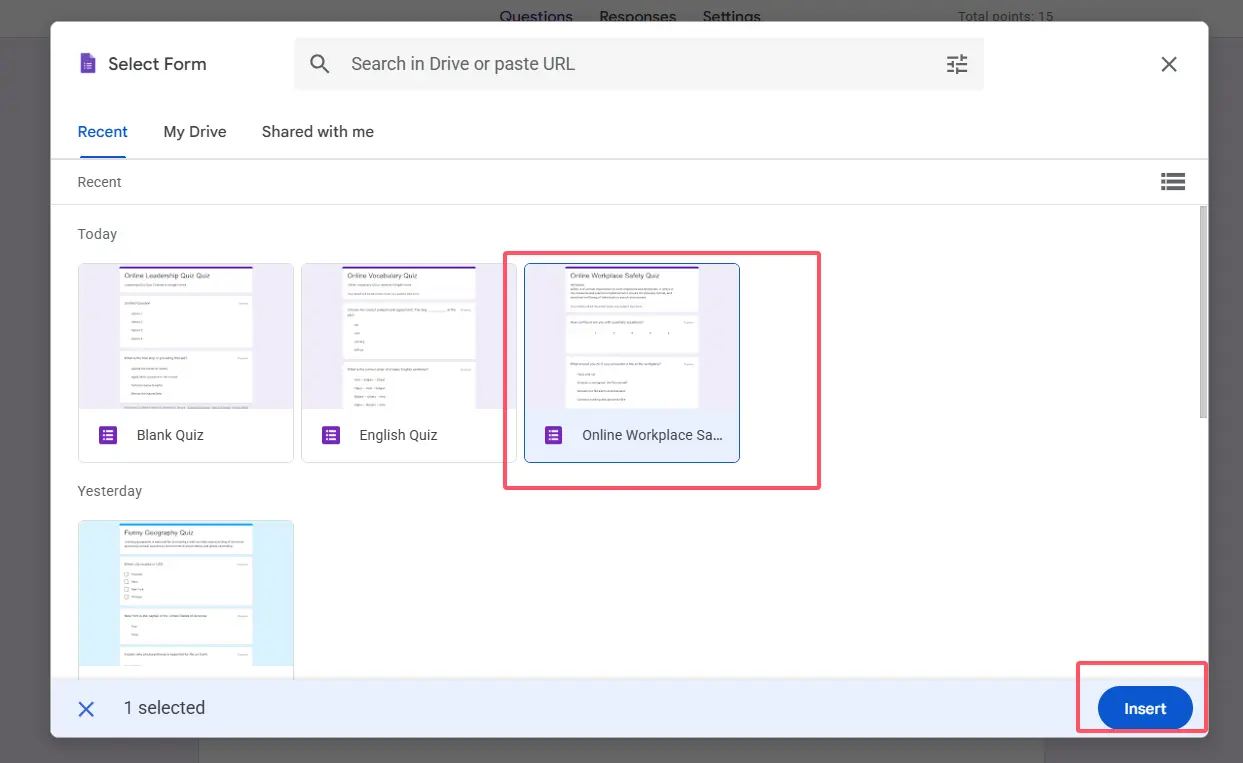The image size is (1243, 763).
Task: Switch to list view layout
Action: (1172, 182)
